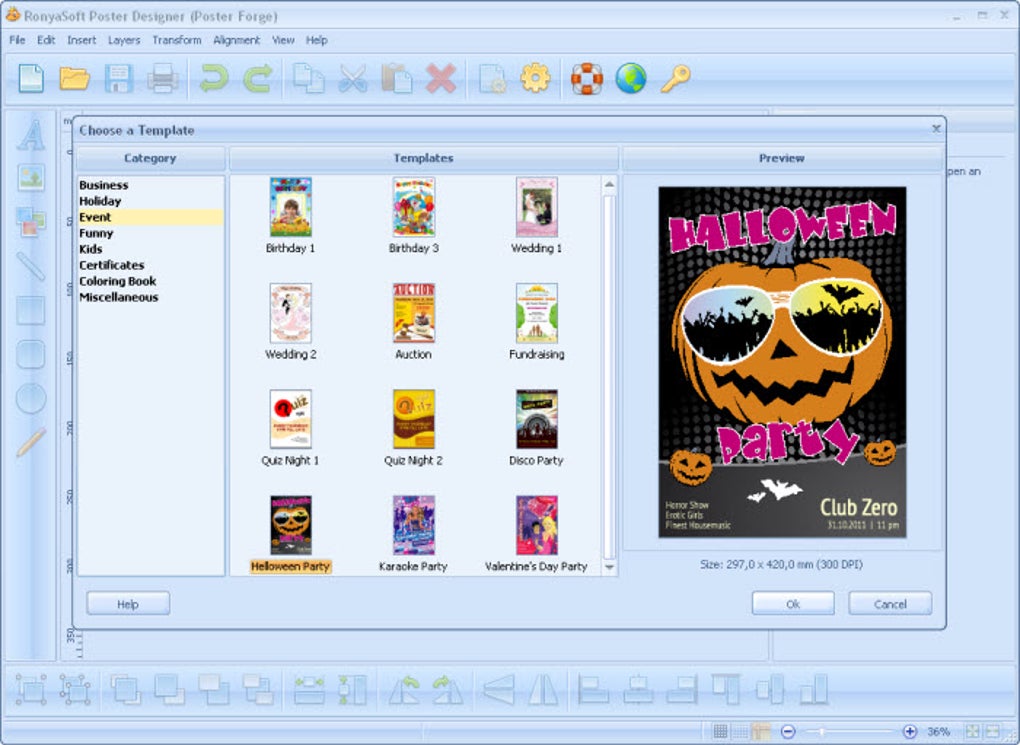Select the Rectangle shape tool
Image resolution: width=1020 pixels, height=745 pixels.
click(x=31, y=310)
